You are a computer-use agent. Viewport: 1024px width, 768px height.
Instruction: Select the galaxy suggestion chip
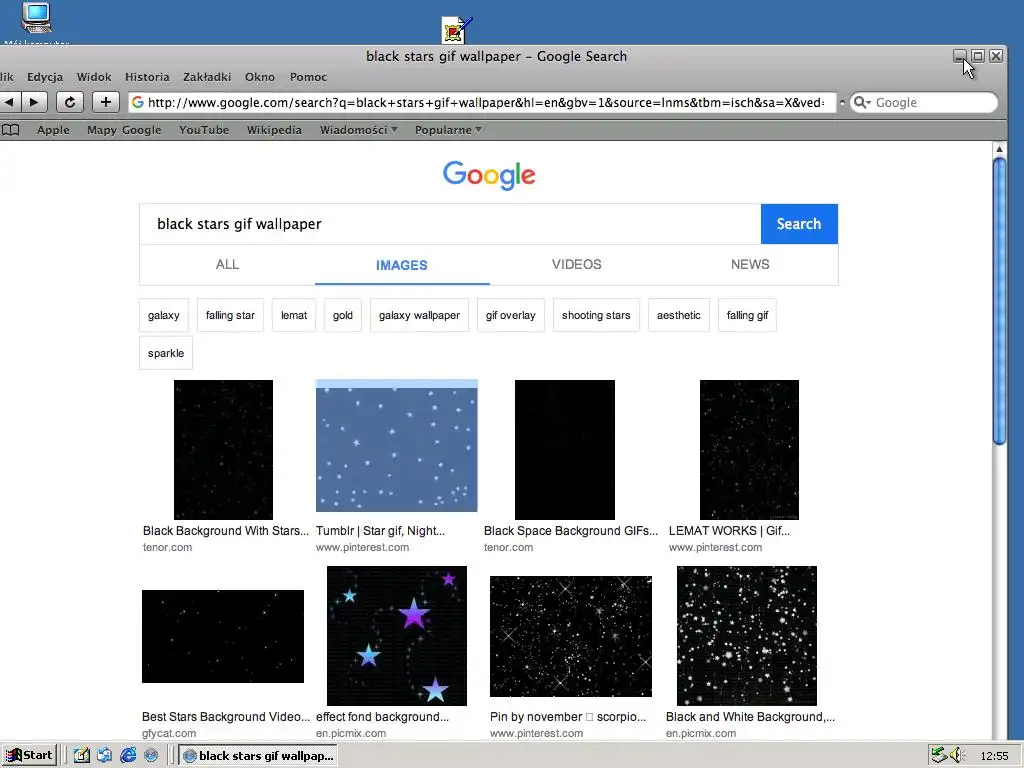(x=163, y=315)
